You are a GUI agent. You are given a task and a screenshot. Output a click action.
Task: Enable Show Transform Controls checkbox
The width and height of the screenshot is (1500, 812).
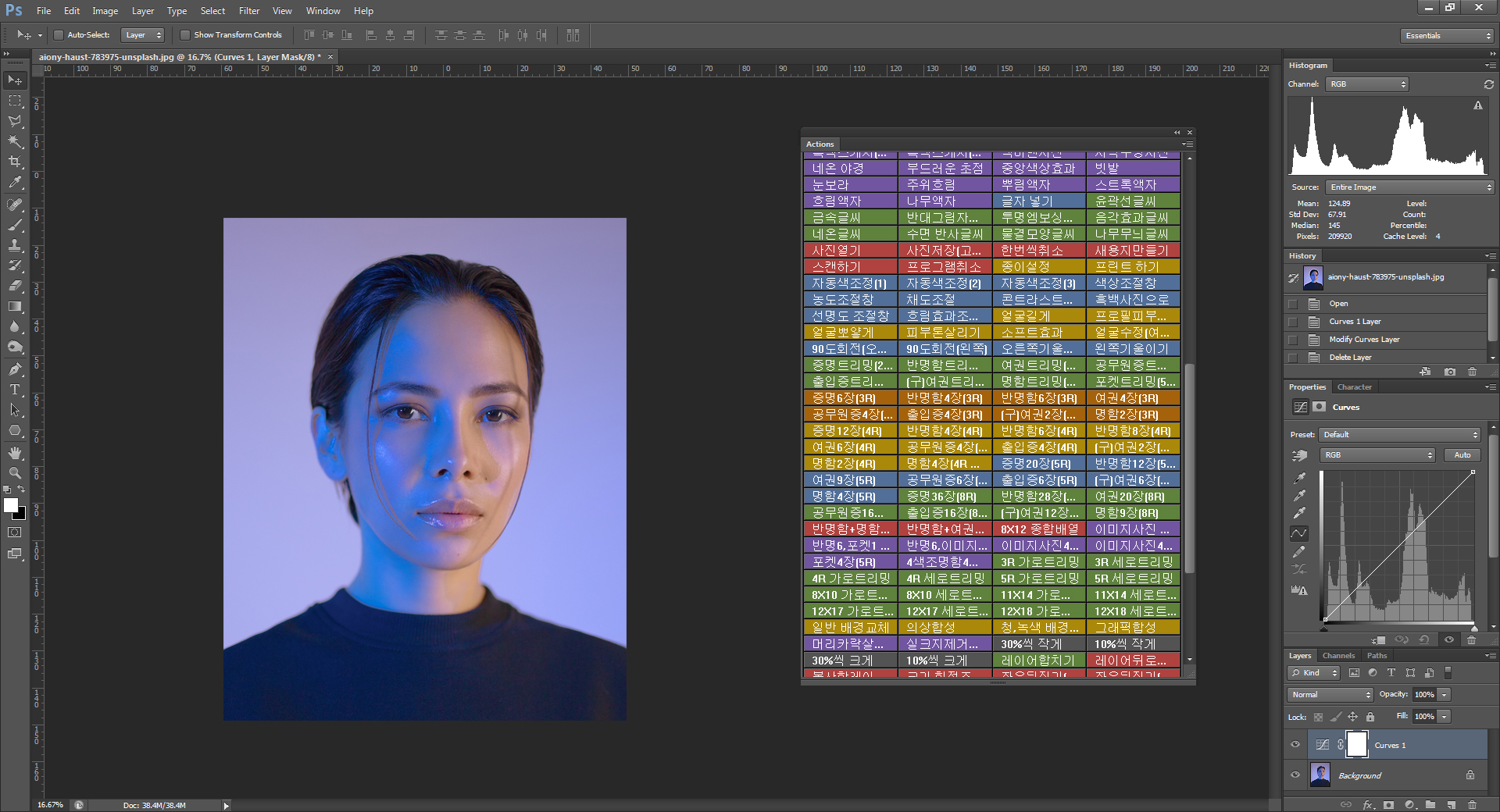[x=185, y=35]
